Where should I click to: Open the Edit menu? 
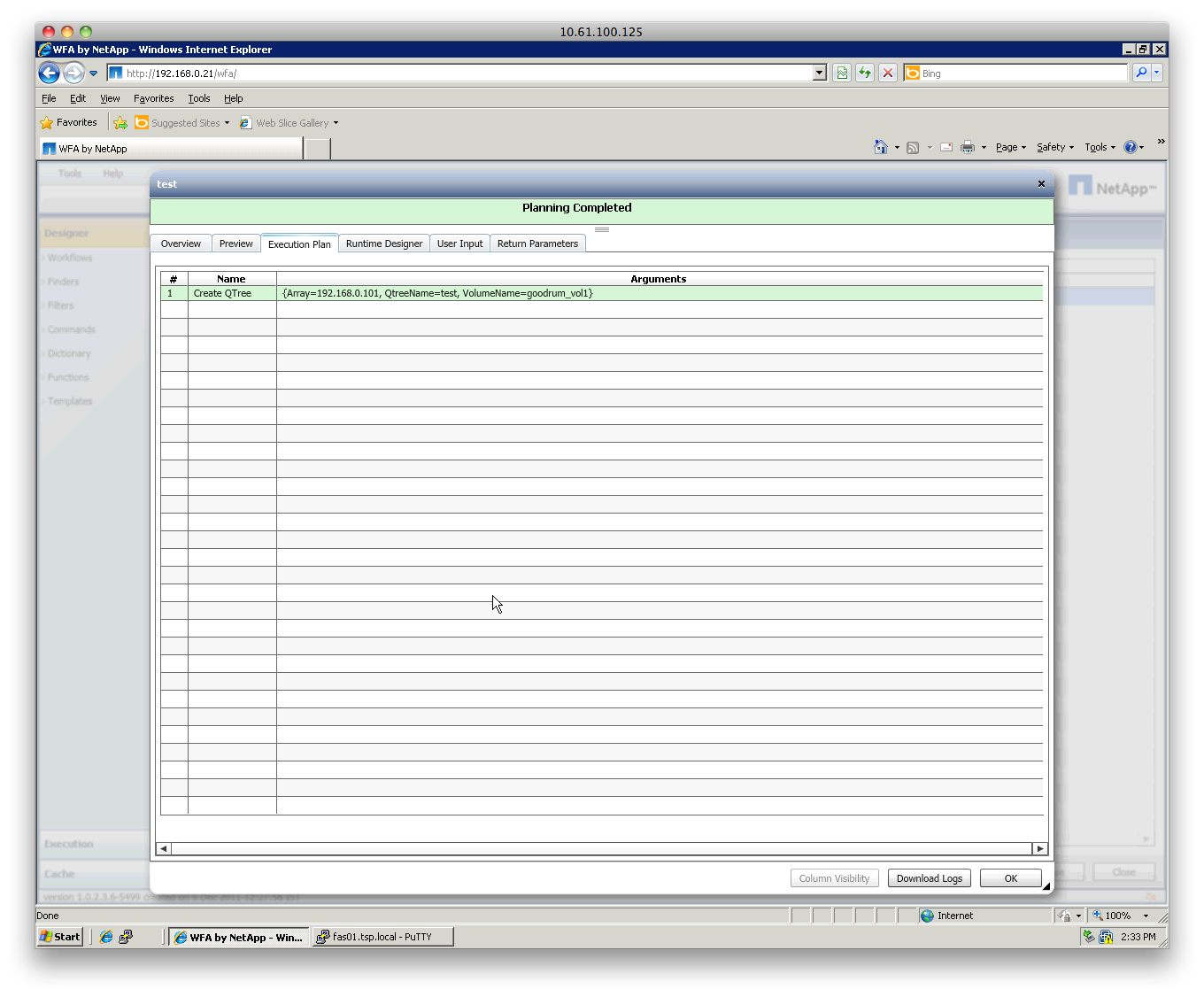click(x=78, y=98)
